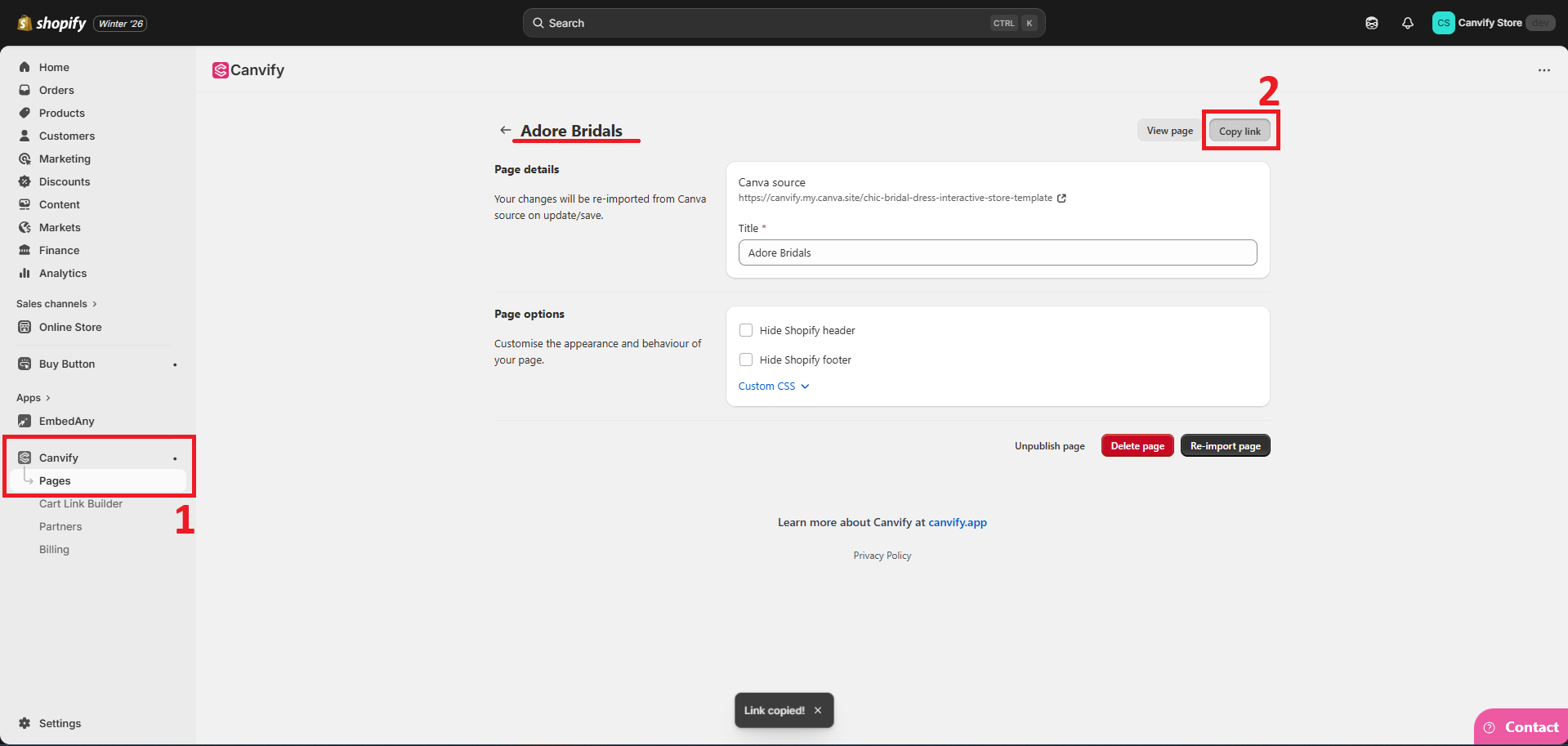
Task: Open the Analytics icon
Action: pos(25,273)
